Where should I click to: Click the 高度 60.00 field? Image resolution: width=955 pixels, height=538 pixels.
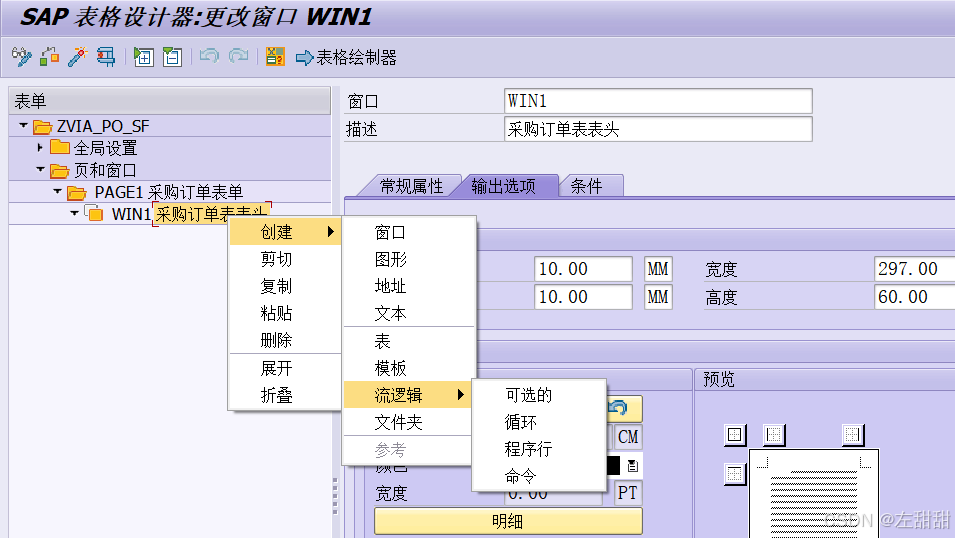coord(914,297)
